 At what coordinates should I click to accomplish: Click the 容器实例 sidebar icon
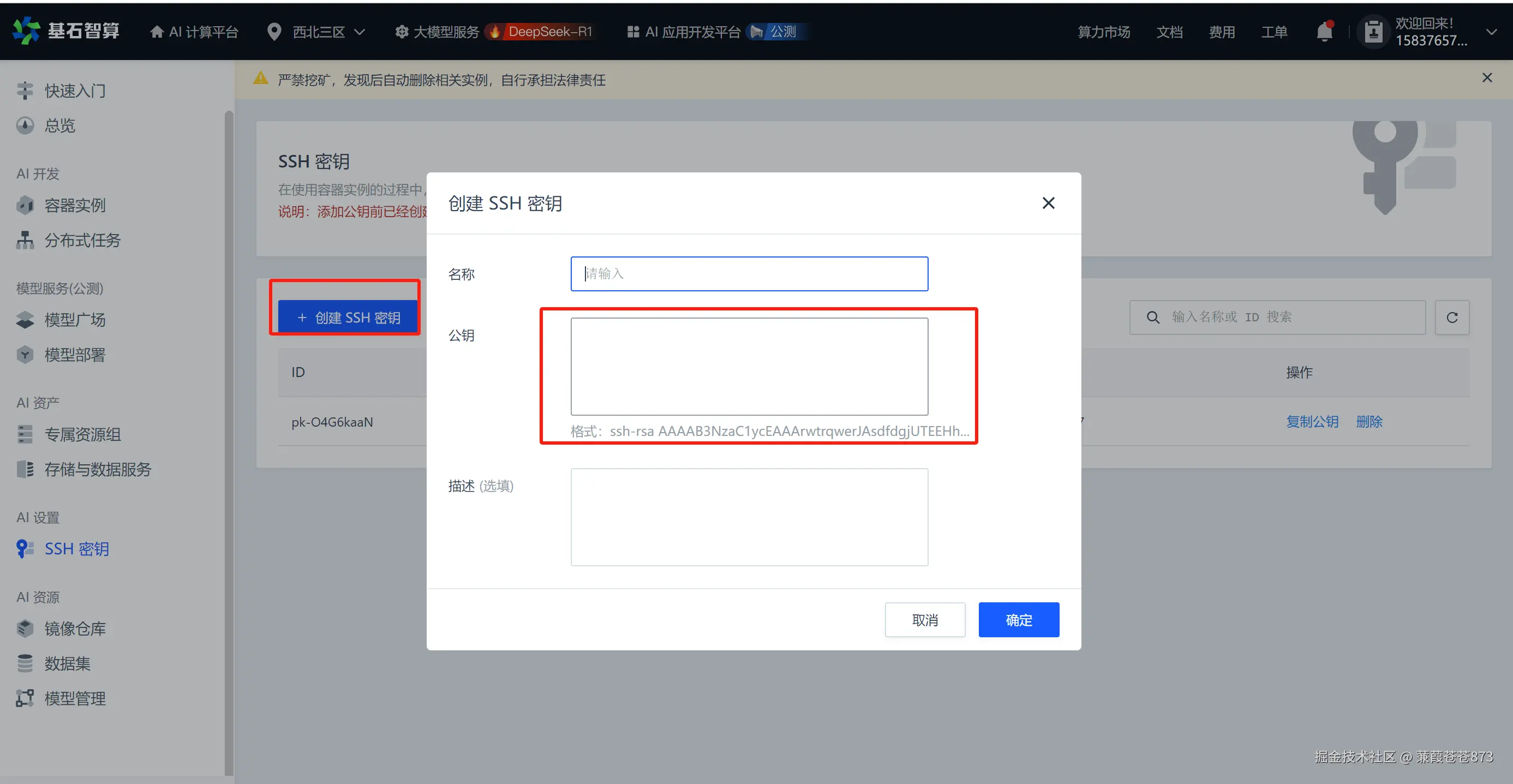tap(25, 205)
